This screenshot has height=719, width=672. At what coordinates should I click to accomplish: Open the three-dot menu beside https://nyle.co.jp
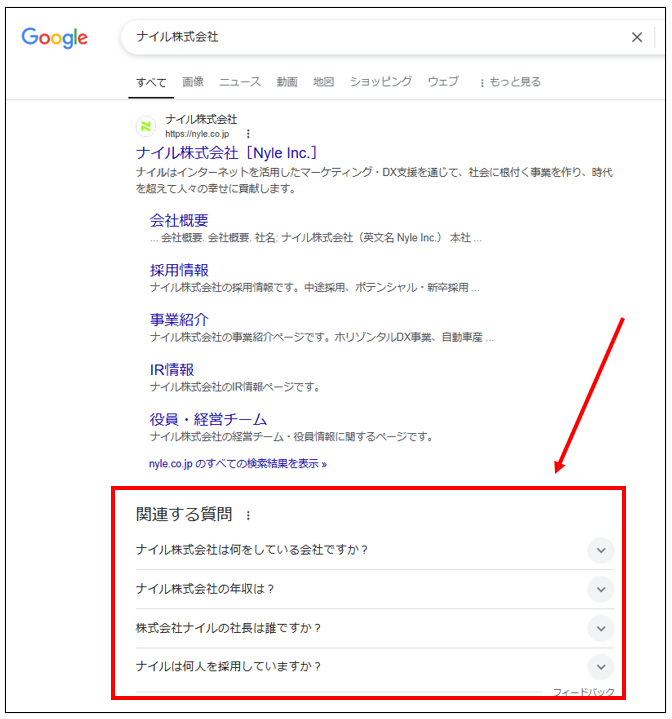pos(248,133)
